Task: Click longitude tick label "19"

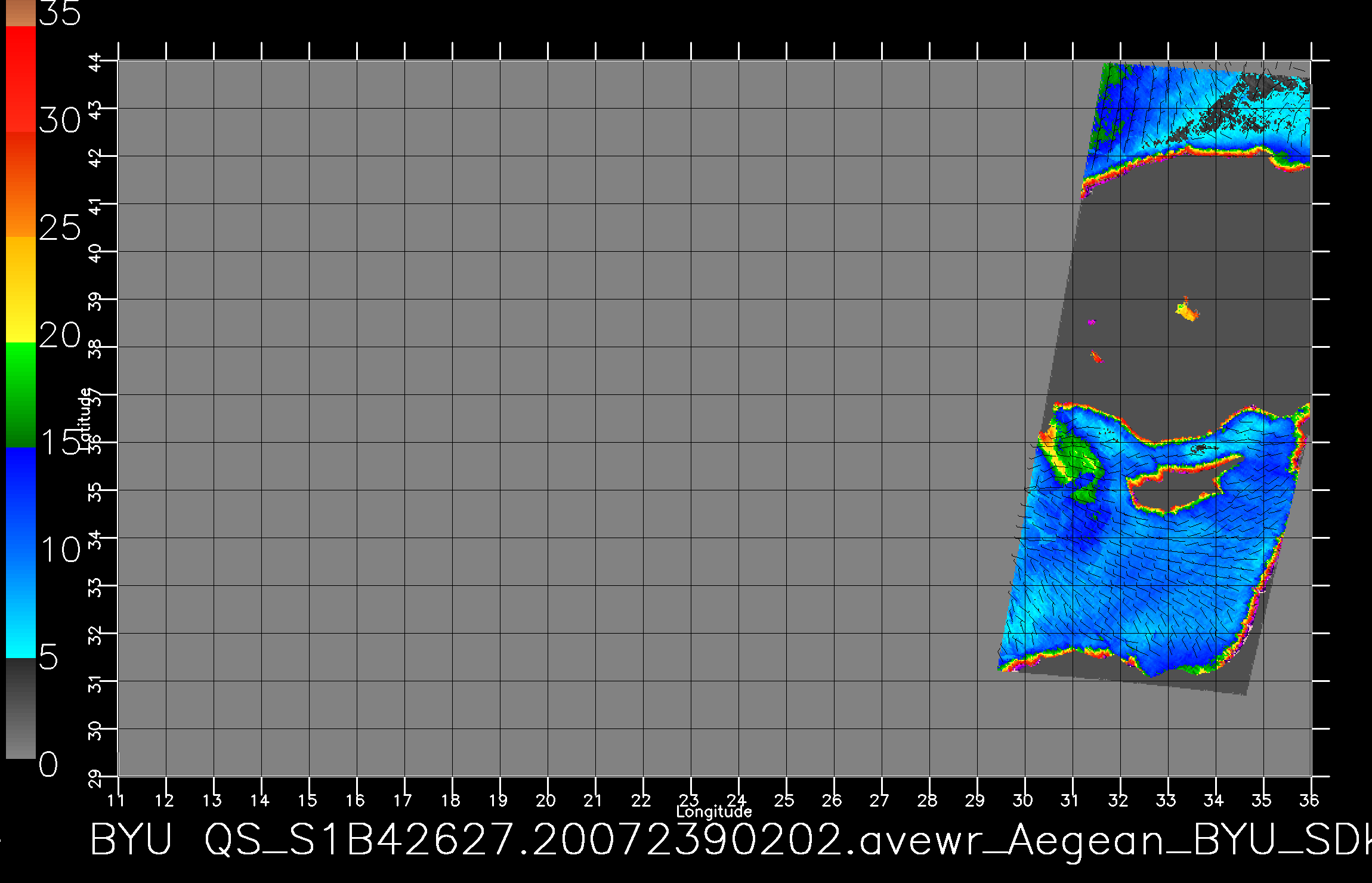Action: pyautogui.click(x=499, y=800)
